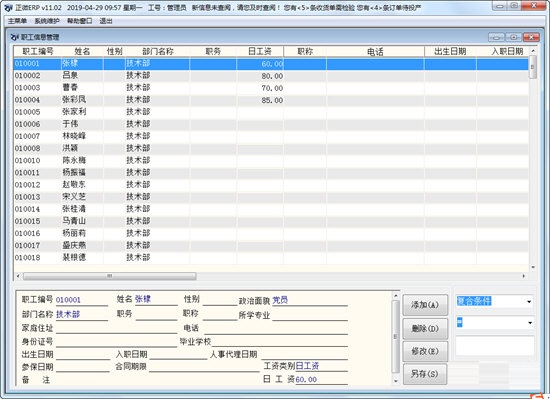Select employee row 010016 杨丽莉
The image size is (550, 399).
point(271,233)
